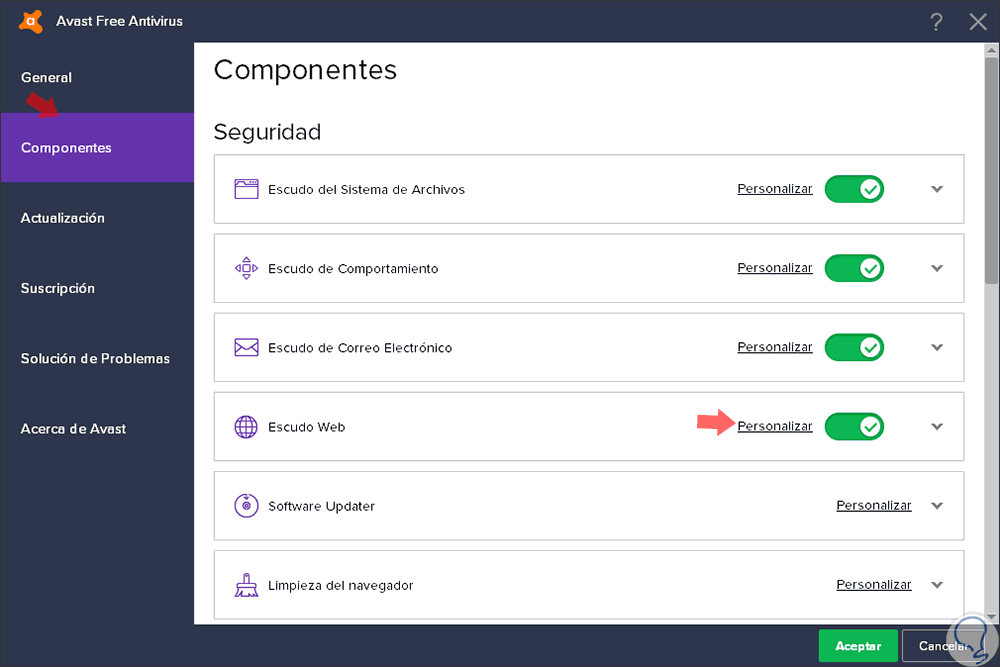The image size is (1000, 667).
Task: Open the General settings tab
Action: click(x=47, y=78)
